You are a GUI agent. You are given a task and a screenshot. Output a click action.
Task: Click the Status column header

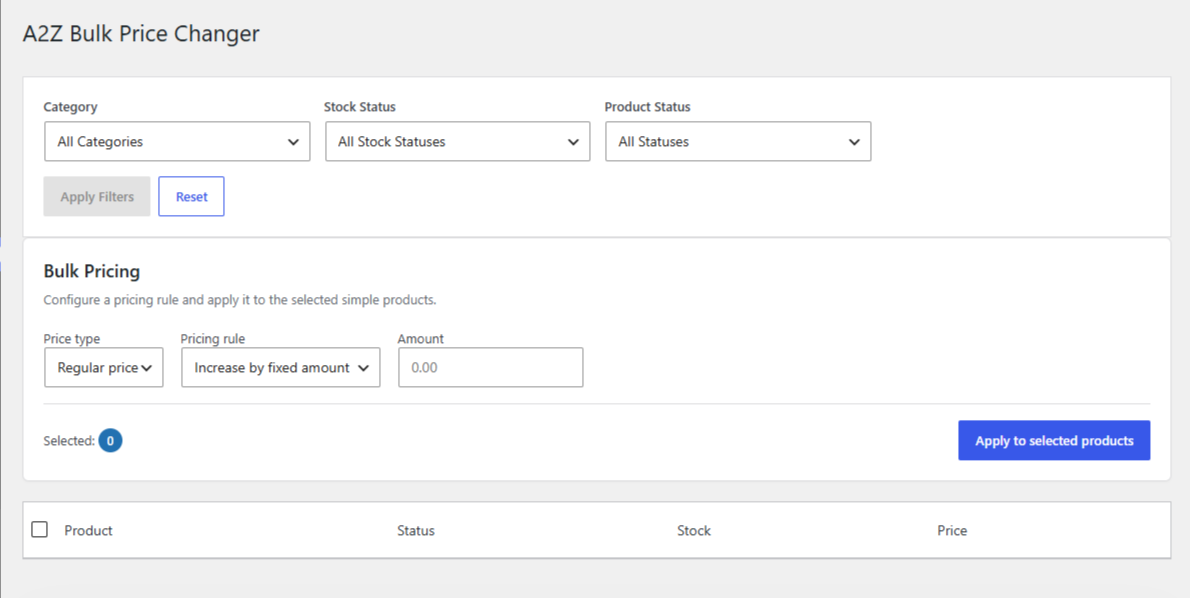click(x=416, y=530)
